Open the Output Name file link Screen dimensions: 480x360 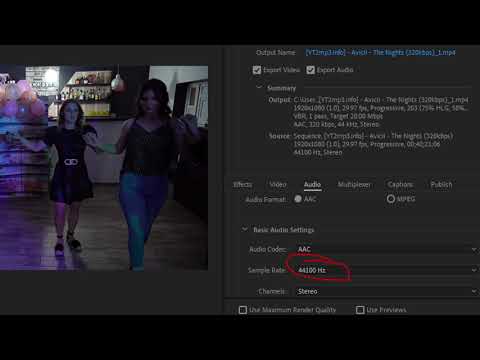click(380, 53)
